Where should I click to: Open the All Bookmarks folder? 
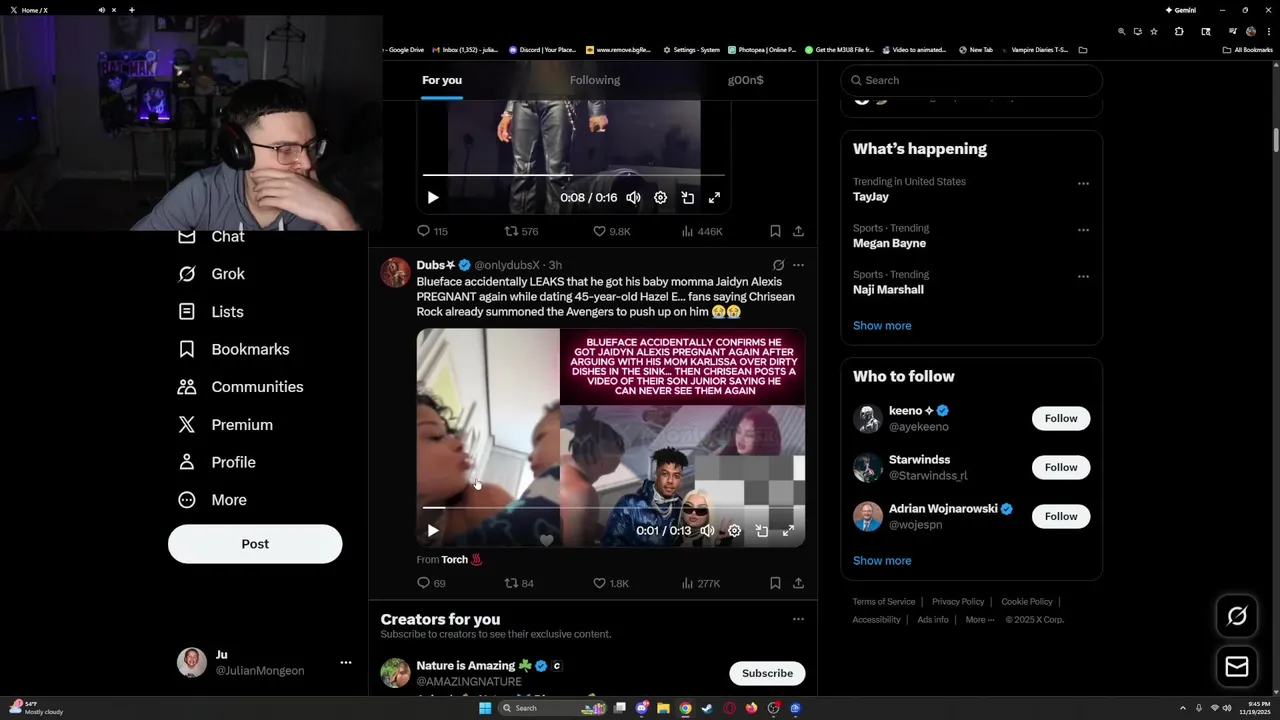coord(1247,50)
